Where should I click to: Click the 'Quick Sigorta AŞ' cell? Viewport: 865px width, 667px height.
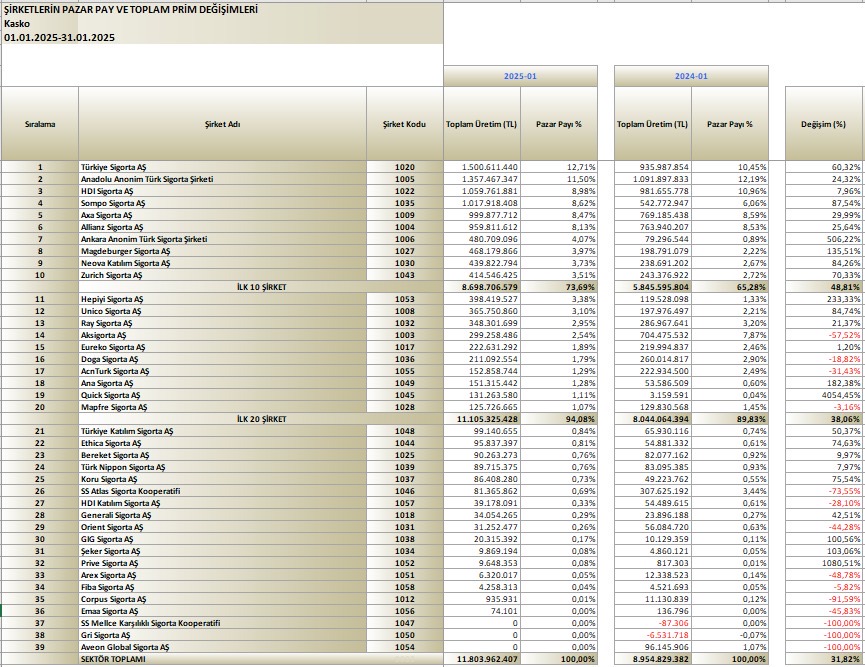coord(222,395)
